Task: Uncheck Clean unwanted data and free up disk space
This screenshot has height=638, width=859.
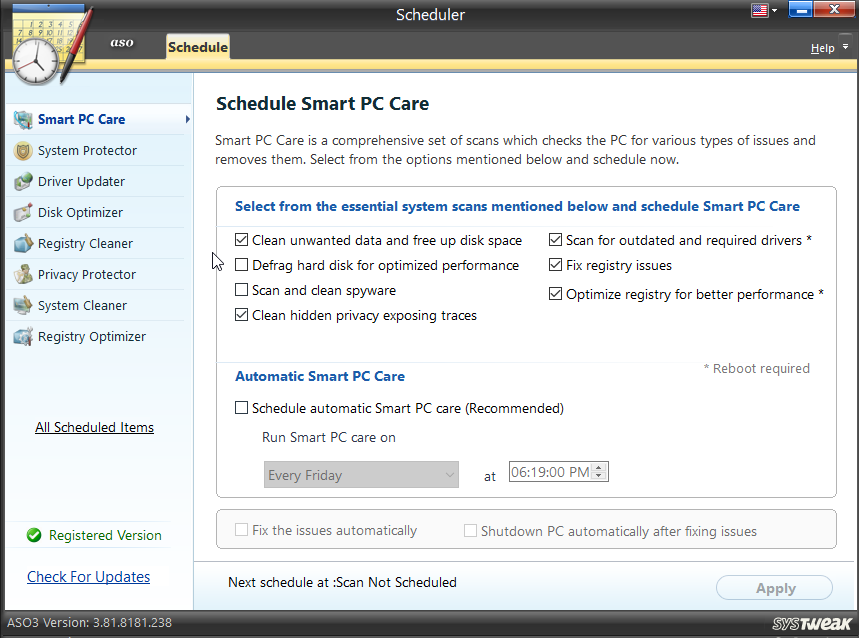Action: click(240, 240)
